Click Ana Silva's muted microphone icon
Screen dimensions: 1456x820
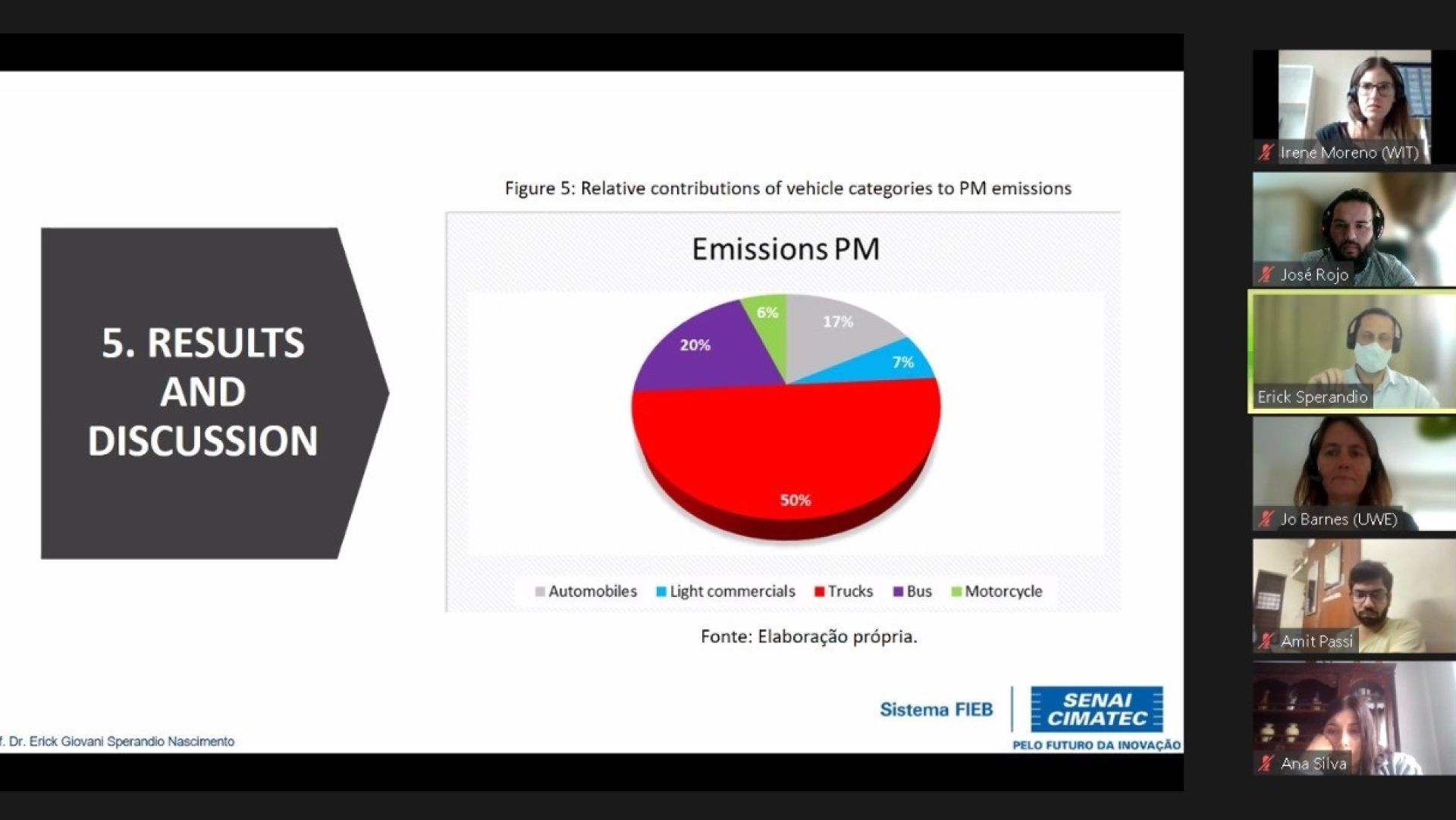click(1265, 763)
